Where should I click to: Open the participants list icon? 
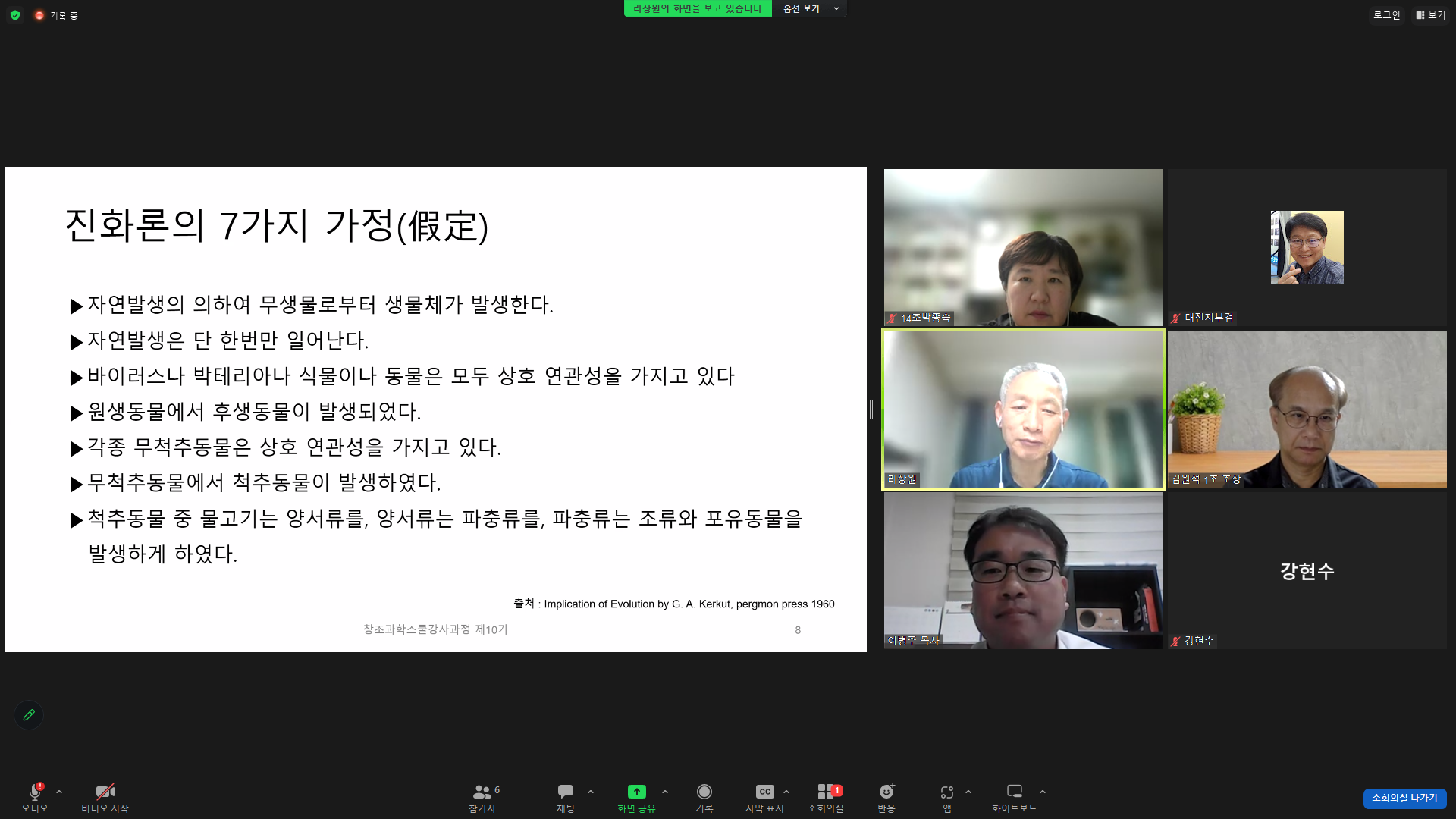[x=482, y=792]
